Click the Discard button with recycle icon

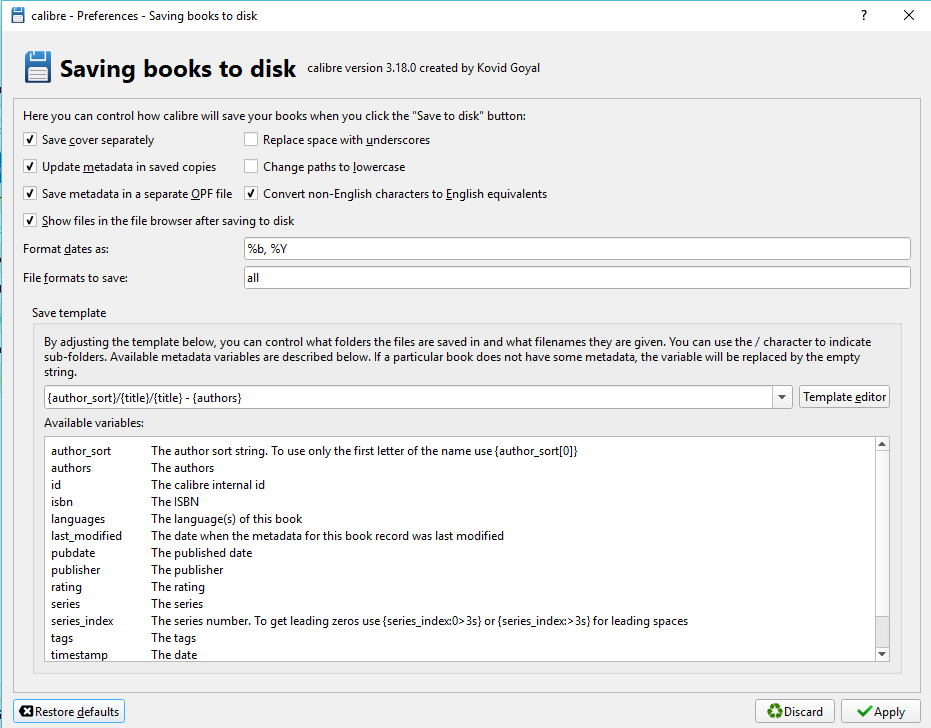click(794, 711)
